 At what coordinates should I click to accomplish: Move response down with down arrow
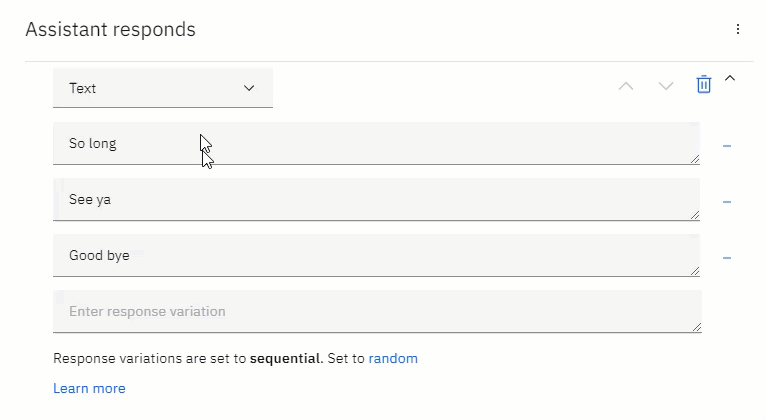tap(666, 86)
